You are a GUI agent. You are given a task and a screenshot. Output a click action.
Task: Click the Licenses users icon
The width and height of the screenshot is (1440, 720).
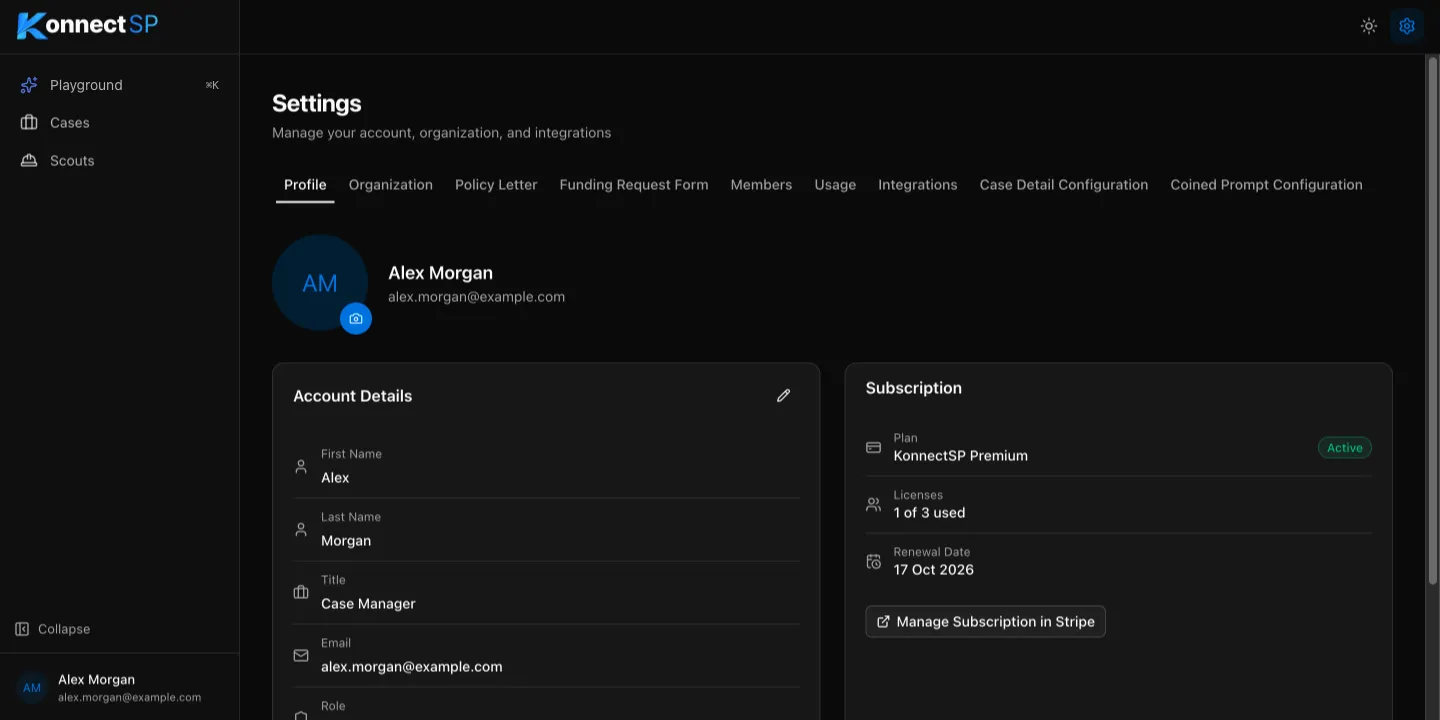point(874,505)
